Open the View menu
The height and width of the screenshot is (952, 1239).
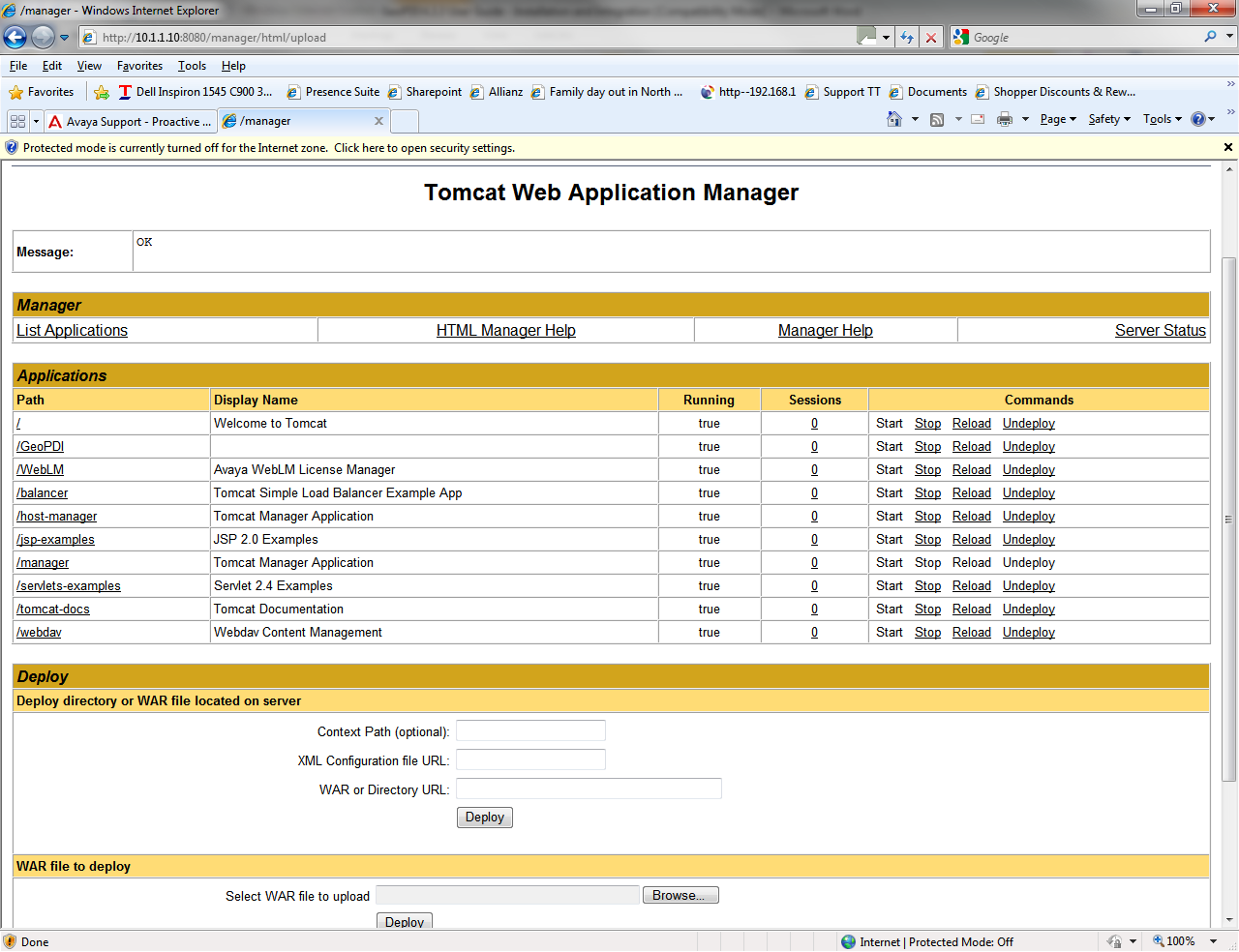click(x=89, y=66)
